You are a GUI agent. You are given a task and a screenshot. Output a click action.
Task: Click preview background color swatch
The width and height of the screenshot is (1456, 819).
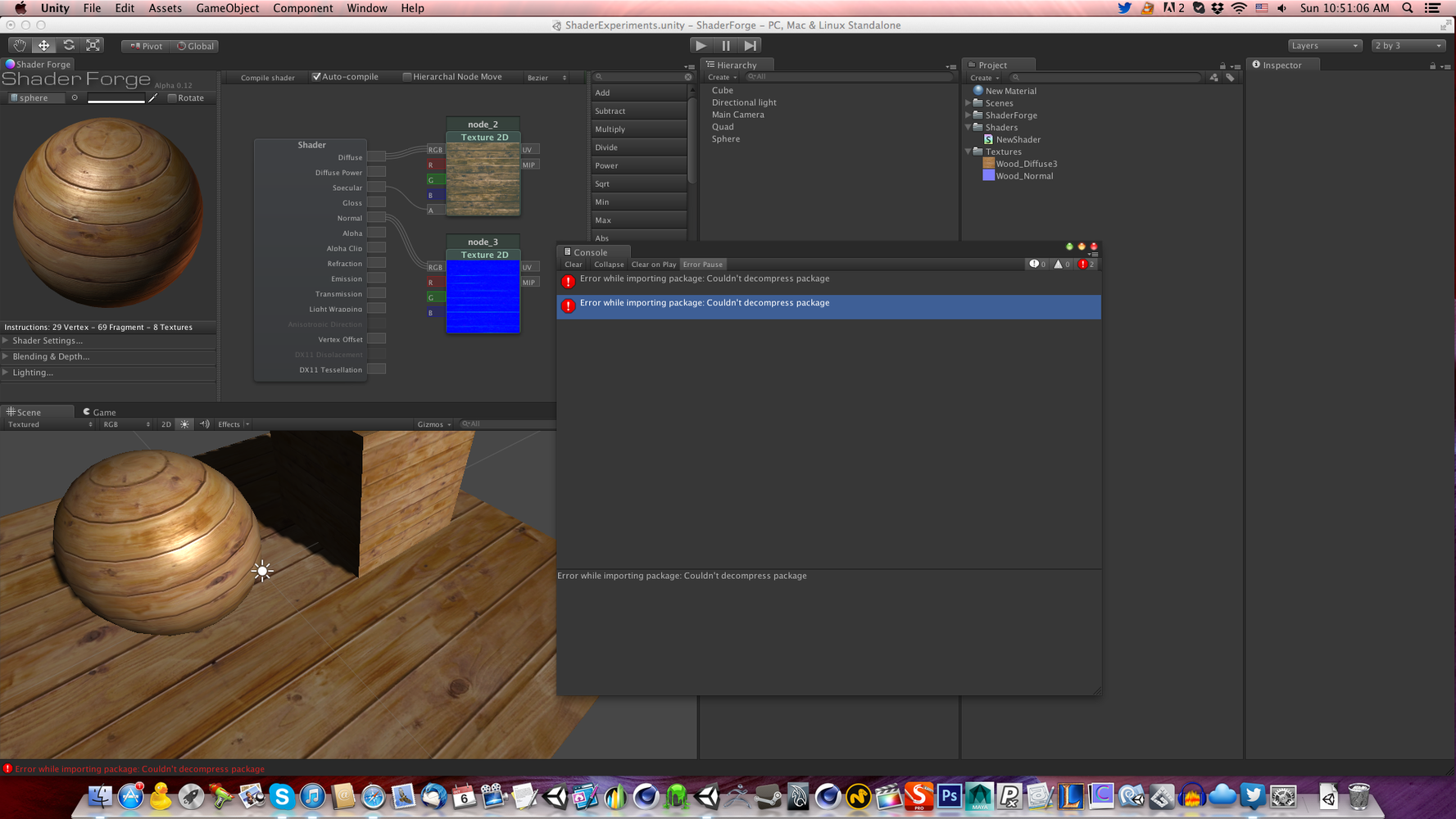(116, 98)
